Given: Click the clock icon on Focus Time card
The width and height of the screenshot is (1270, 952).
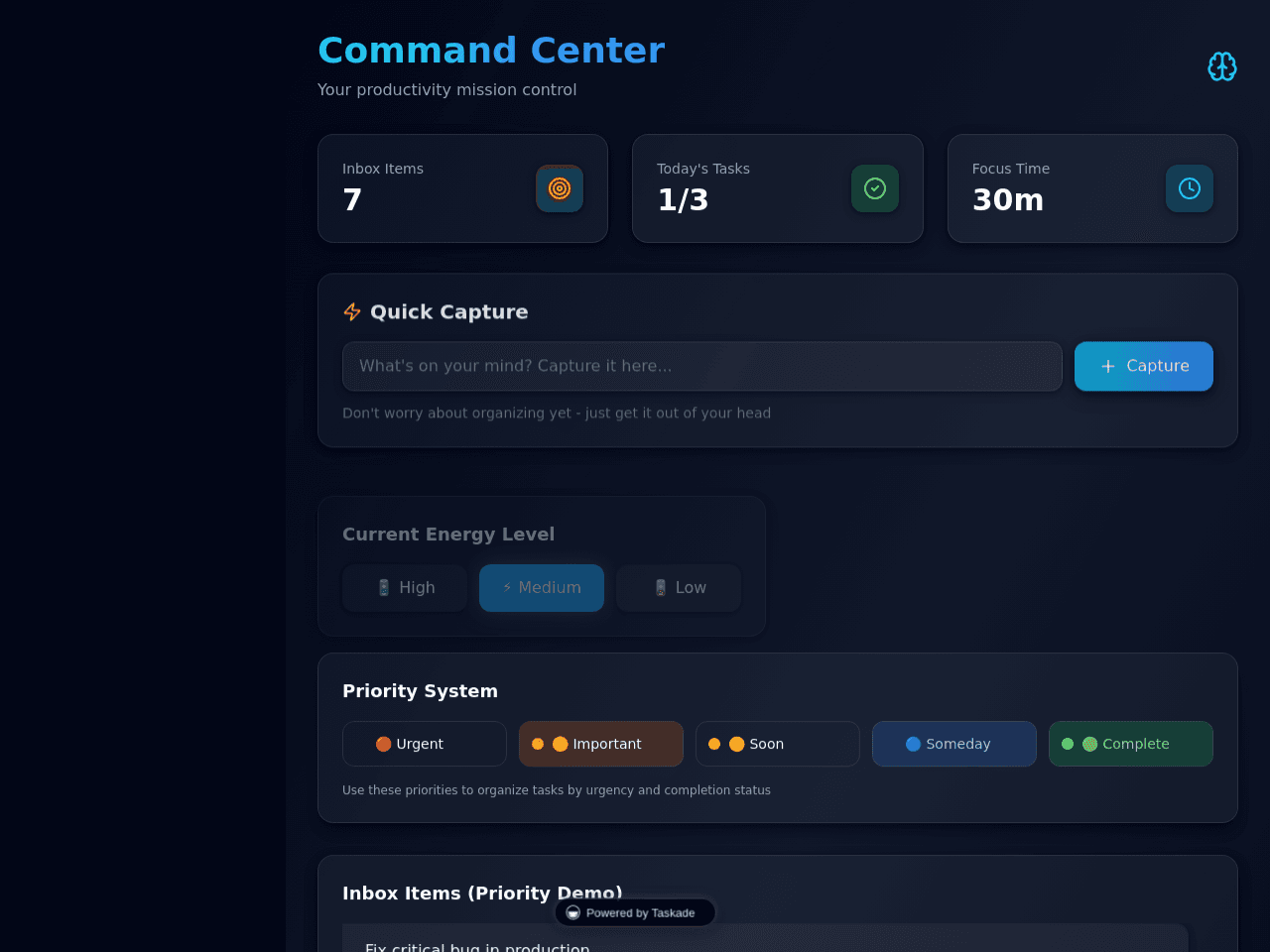Looking at the screenshot, I should click(x=1190, y=188).
